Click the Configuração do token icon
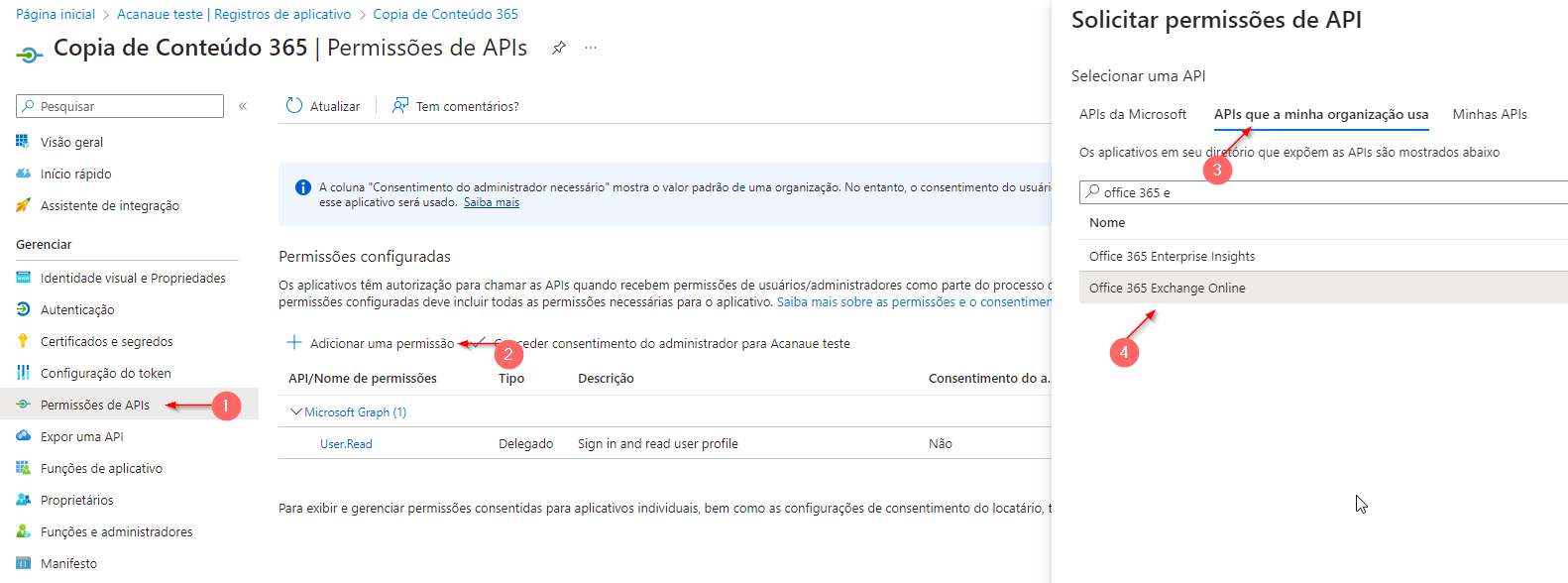This screenshot has width=1568, height=583. pyautogui.click(x=23, y=373)
